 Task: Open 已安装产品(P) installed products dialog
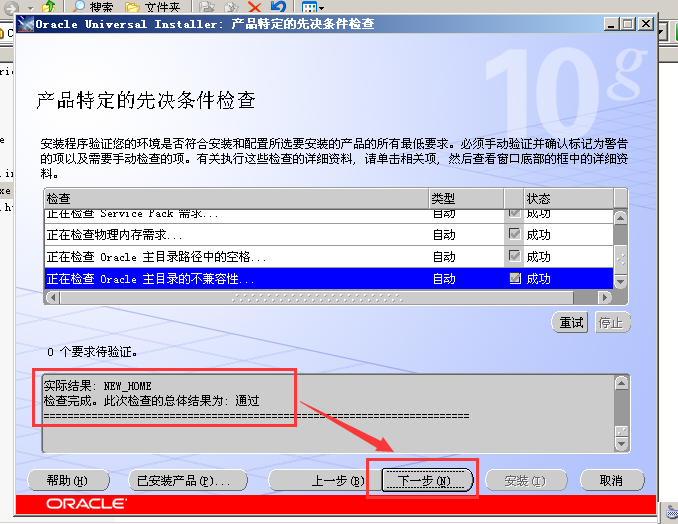[188, 480]
